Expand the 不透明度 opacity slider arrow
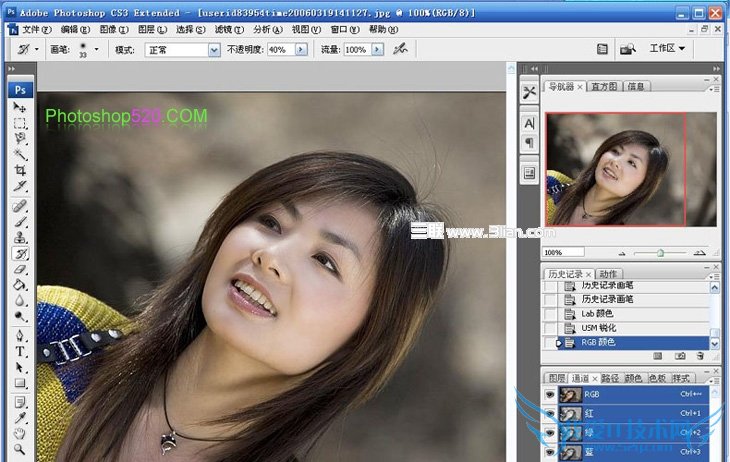Viewport: 730px width, 462px height. click(300, 49)
